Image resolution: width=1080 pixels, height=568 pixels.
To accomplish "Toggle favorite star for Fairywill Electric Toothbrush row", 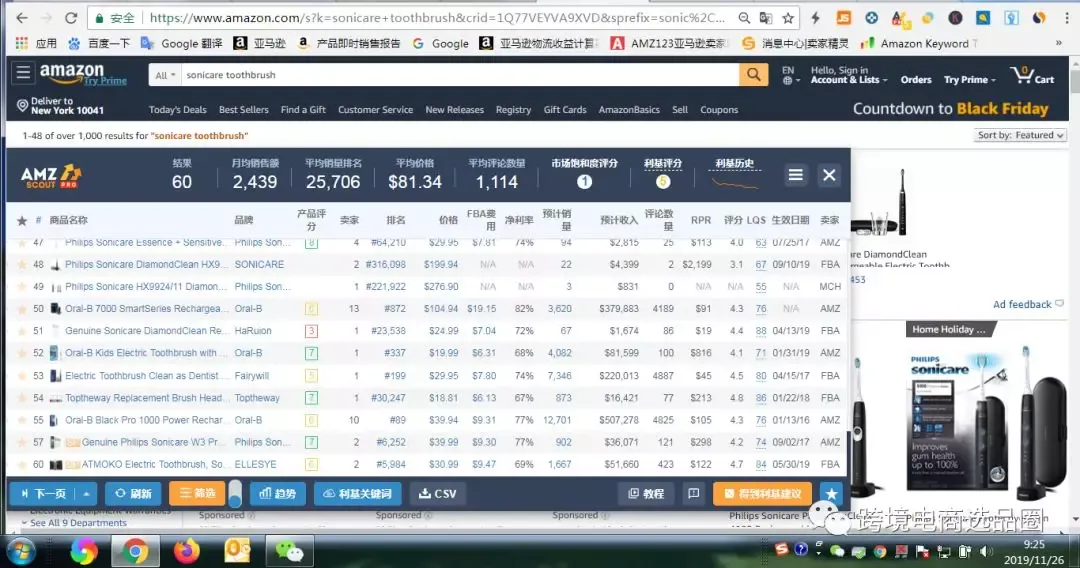I will click(22, 376).
